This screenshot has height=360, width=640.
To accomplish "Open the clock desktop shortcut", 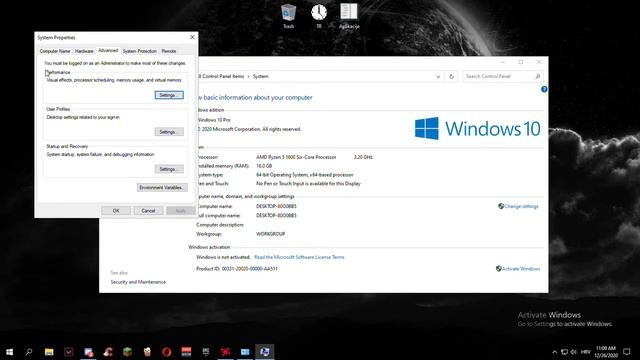I will pyautogui.click(x=319, y=16).
